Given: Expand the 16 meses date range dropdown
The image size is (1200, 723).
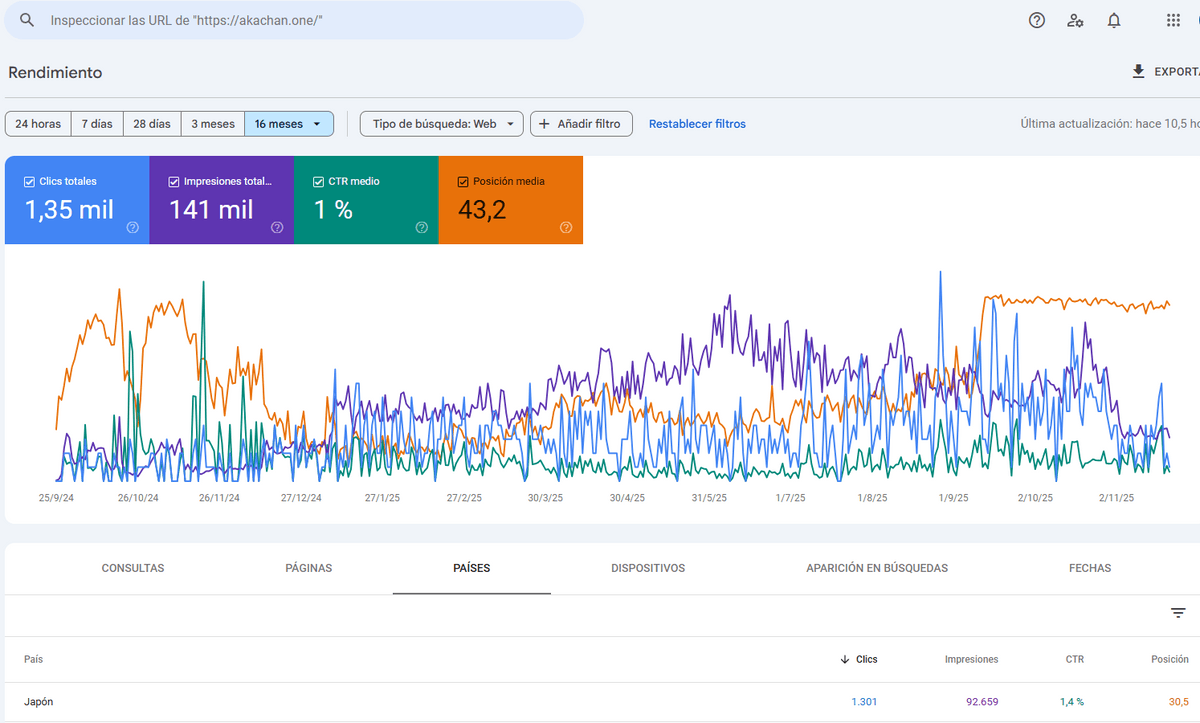Looking at the screenshot, I should pos(289,124).
